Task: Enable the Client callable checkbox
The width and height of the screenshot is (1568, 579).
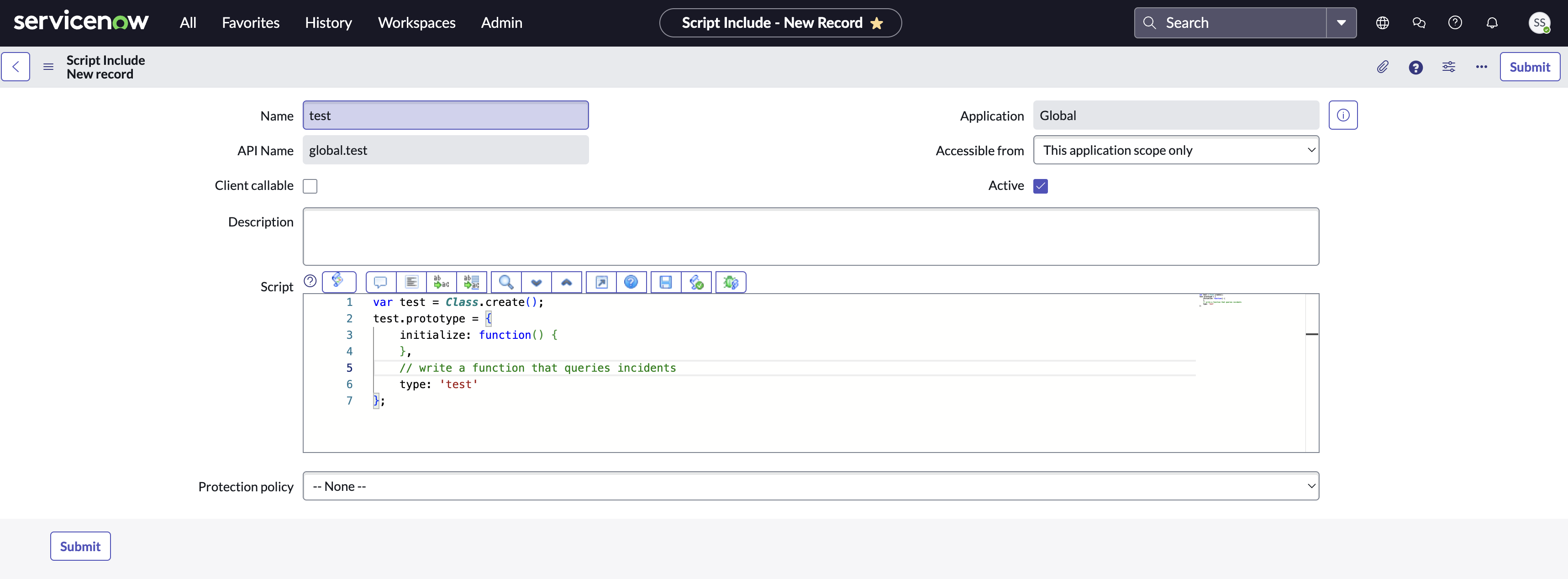Action: point(310,186)
